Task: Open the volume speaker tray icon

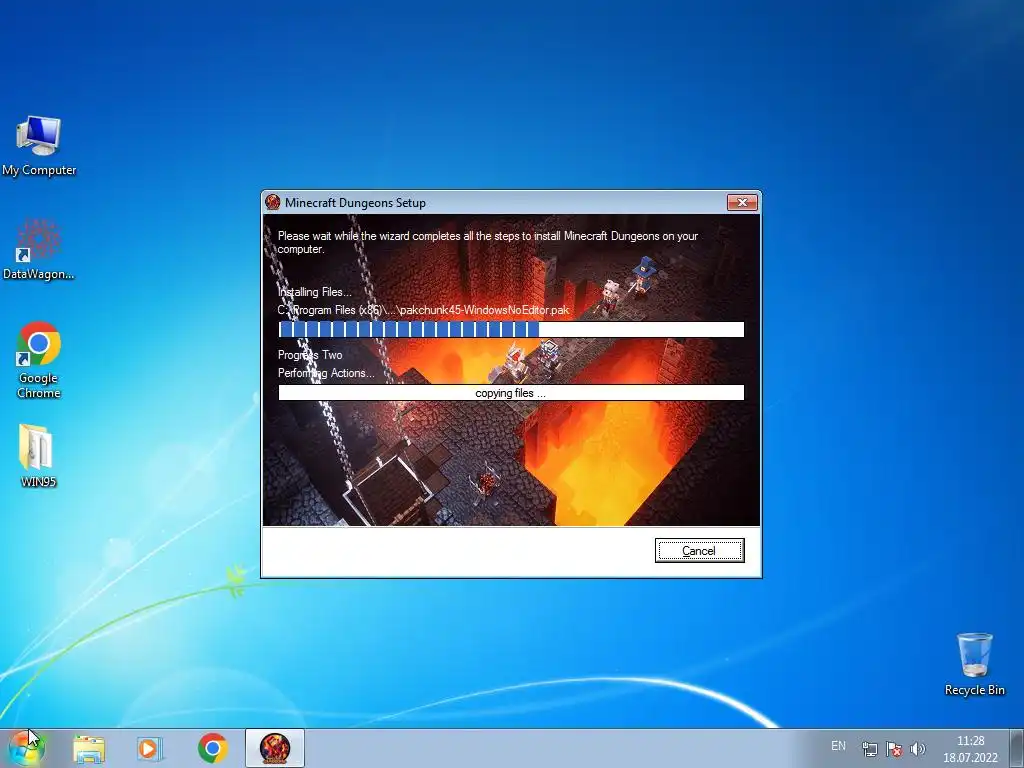Action: point(918,749)
